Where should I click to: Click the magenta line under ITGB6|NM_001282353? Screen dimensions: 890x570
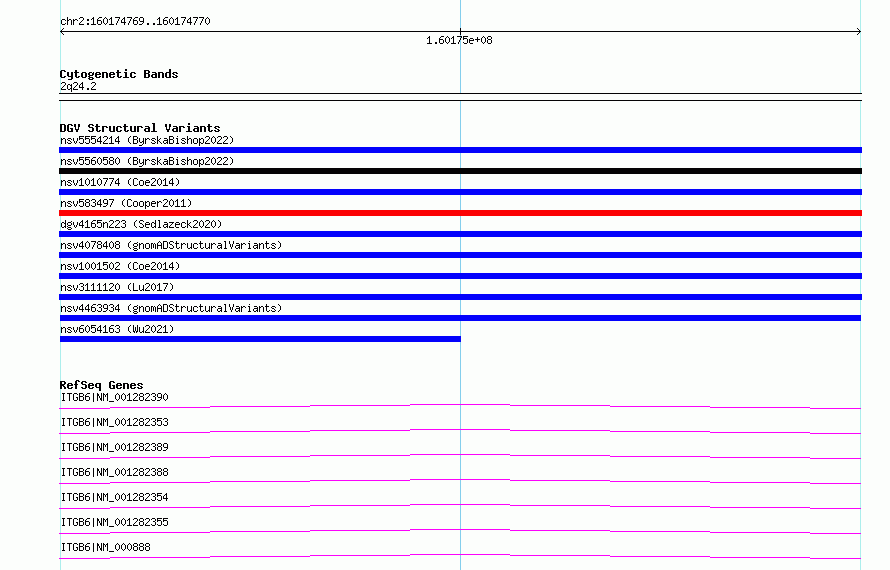pyautogui.click(x=460, y=431)
